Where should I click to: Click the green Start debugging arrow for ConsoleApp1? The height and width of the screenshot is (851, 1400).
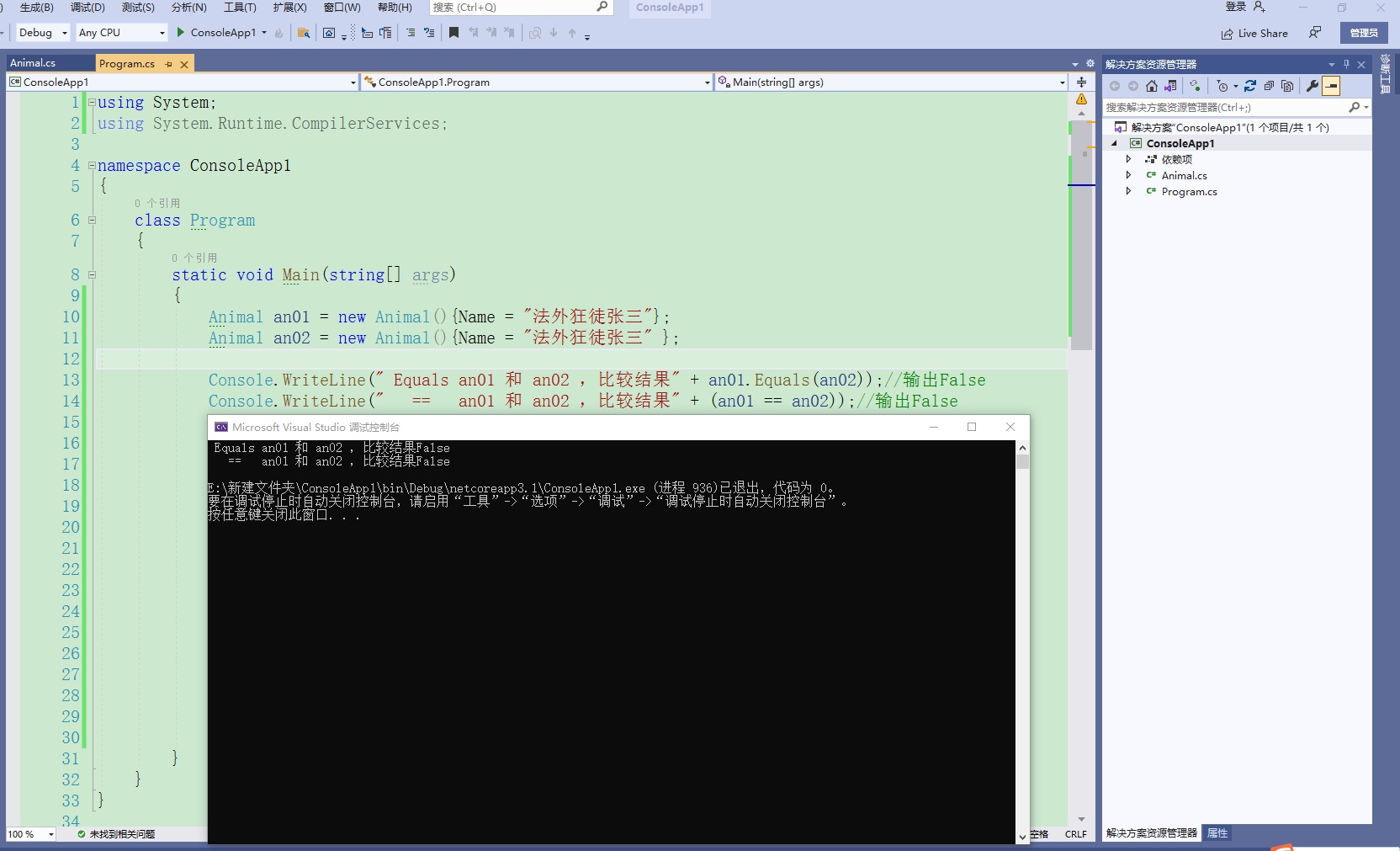(x=181, y=32)
